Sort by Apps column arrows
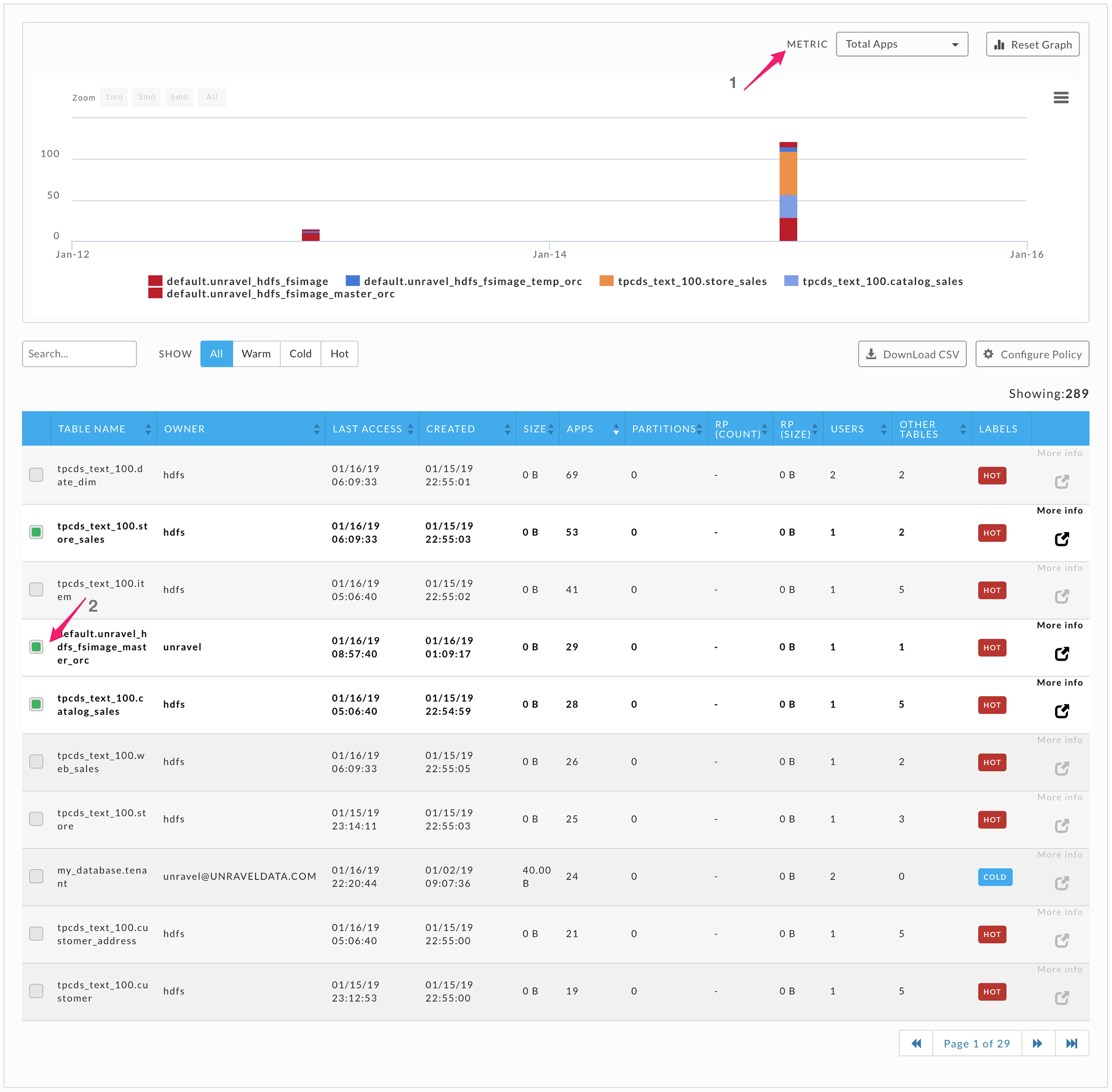The image size is (1112, 1092). (x=616, y=429)
